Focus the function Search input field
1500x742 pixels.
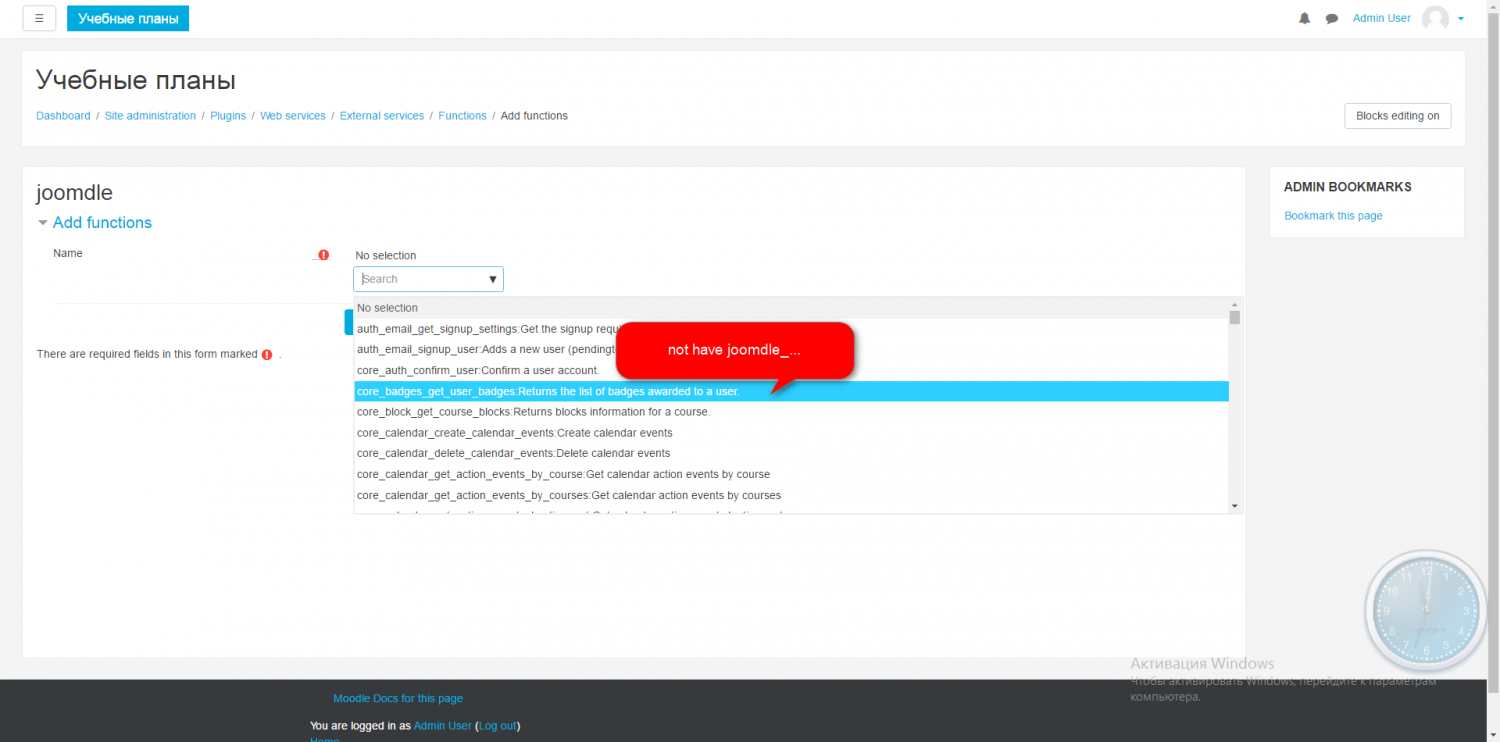[420, 280]
